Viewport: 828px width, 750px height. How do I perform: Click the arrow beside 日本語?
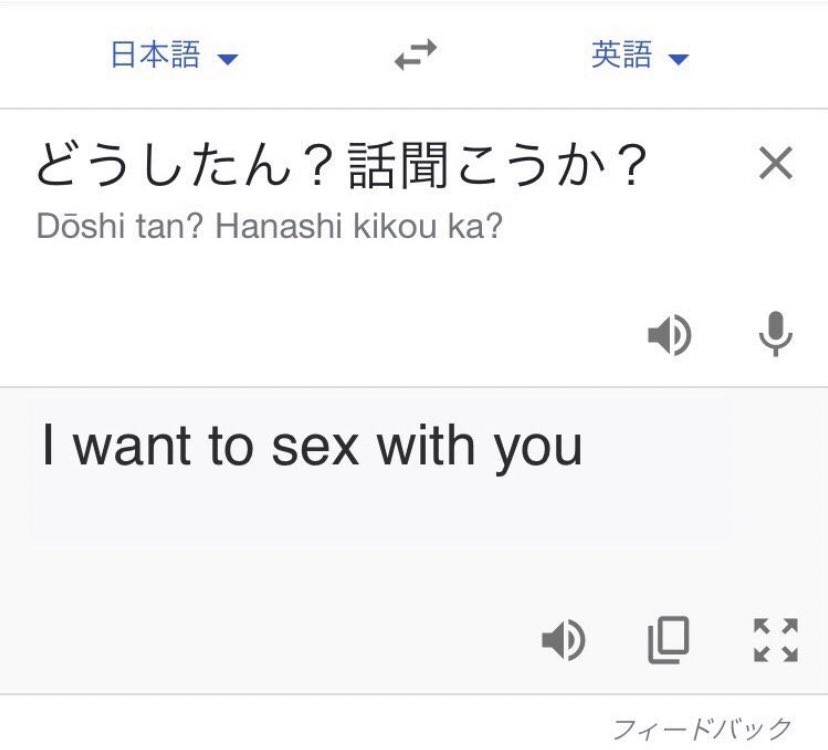tap(228, 58)
